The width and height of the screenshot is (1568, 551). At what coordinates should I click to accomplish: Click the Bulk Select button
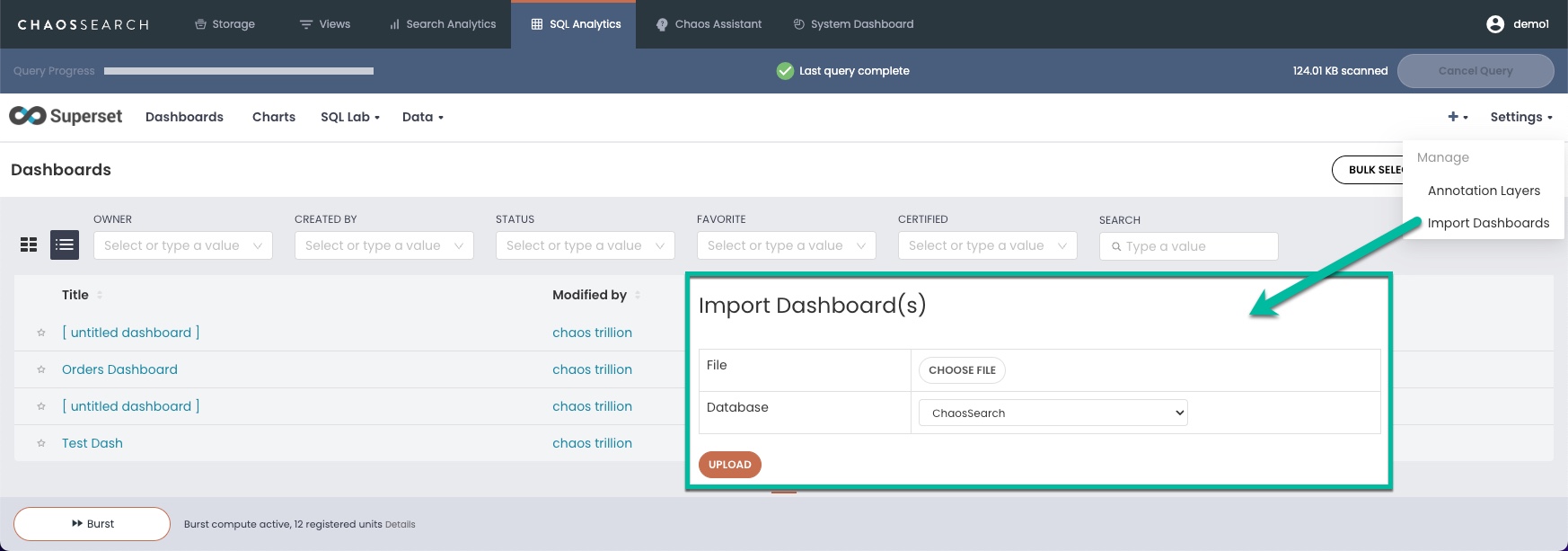point(1368,170)
